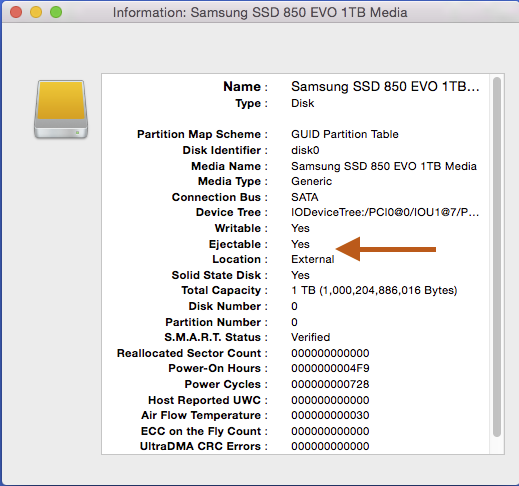Select the Media Type value 'Generic'
Viewport: 519px width, 486px height.
pyautogui.click(x=311, y=181)
